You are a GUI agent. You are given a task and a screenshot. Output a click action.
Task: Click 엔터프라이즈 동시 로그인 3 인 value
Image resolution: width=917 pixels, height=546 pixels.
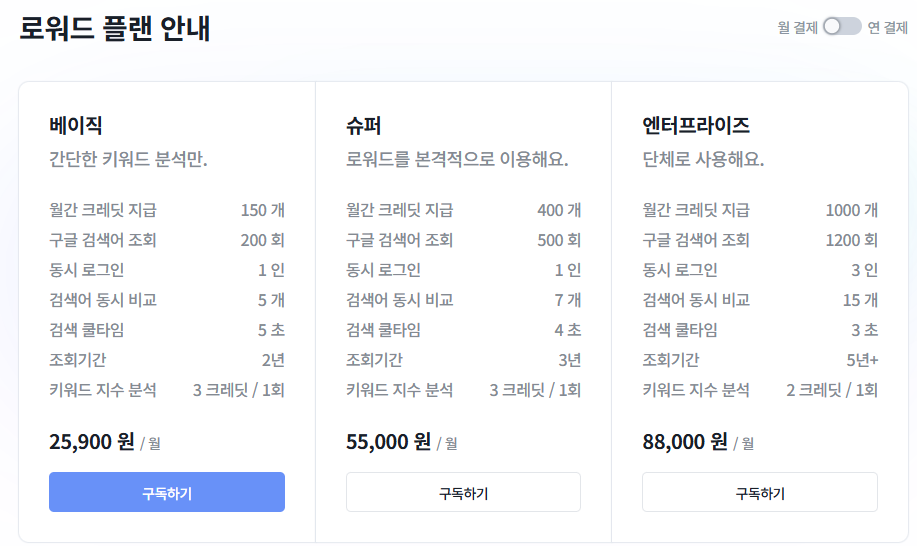864,269
